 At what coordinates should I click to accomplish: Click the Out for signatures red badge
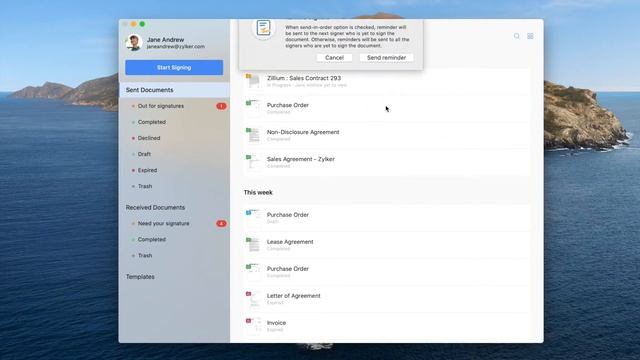point(221,106)
